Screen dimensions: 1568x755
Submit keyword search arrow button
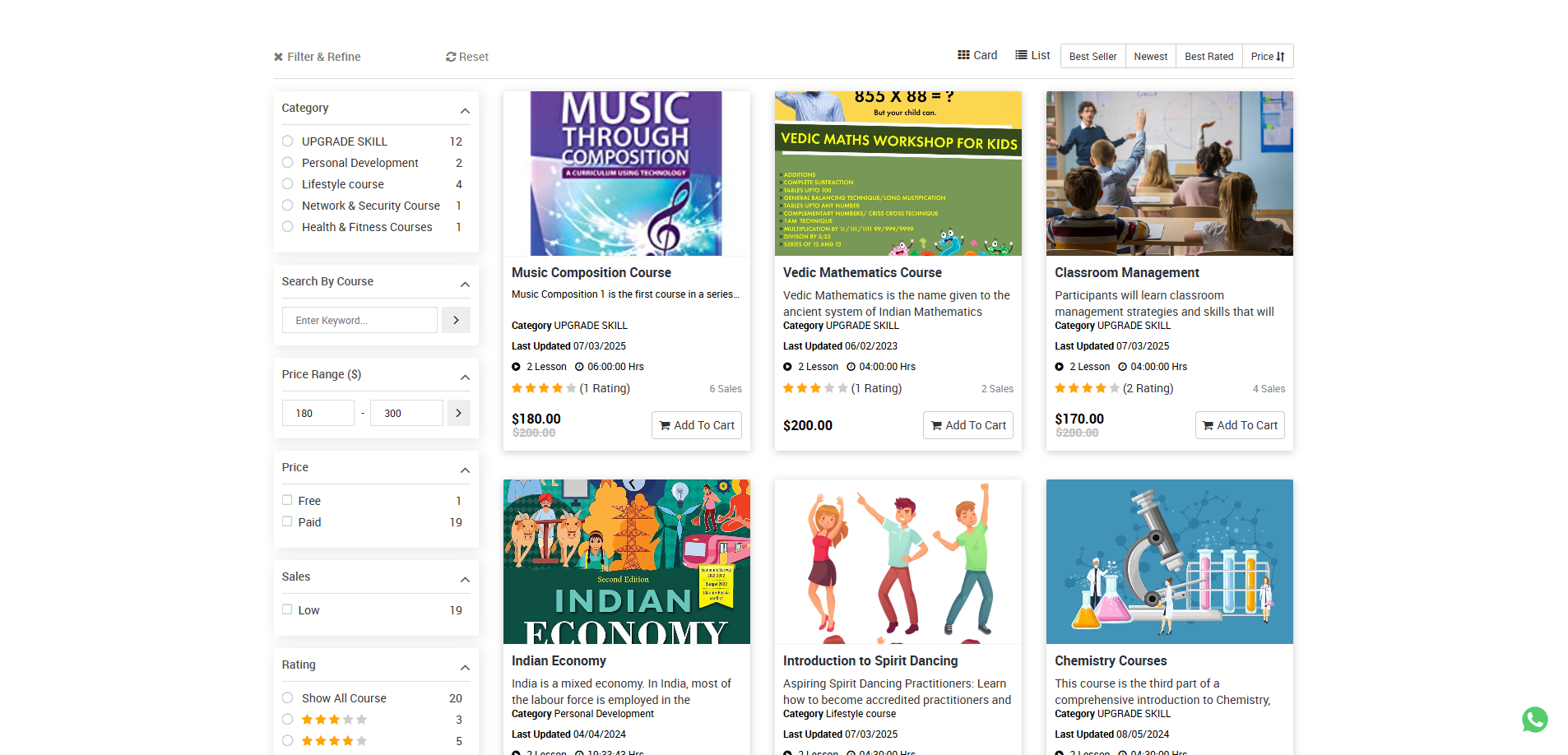pos(456,320)
